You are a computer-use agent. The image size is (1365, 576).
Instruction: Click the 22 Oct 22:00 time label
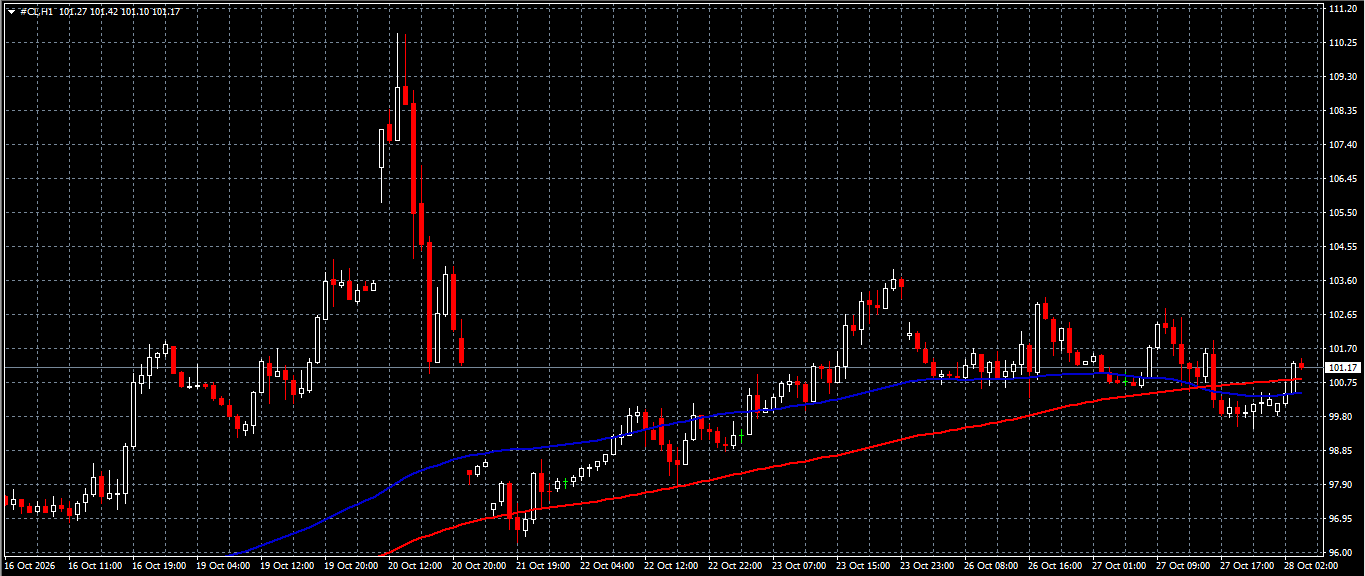(x=735, y=566)
